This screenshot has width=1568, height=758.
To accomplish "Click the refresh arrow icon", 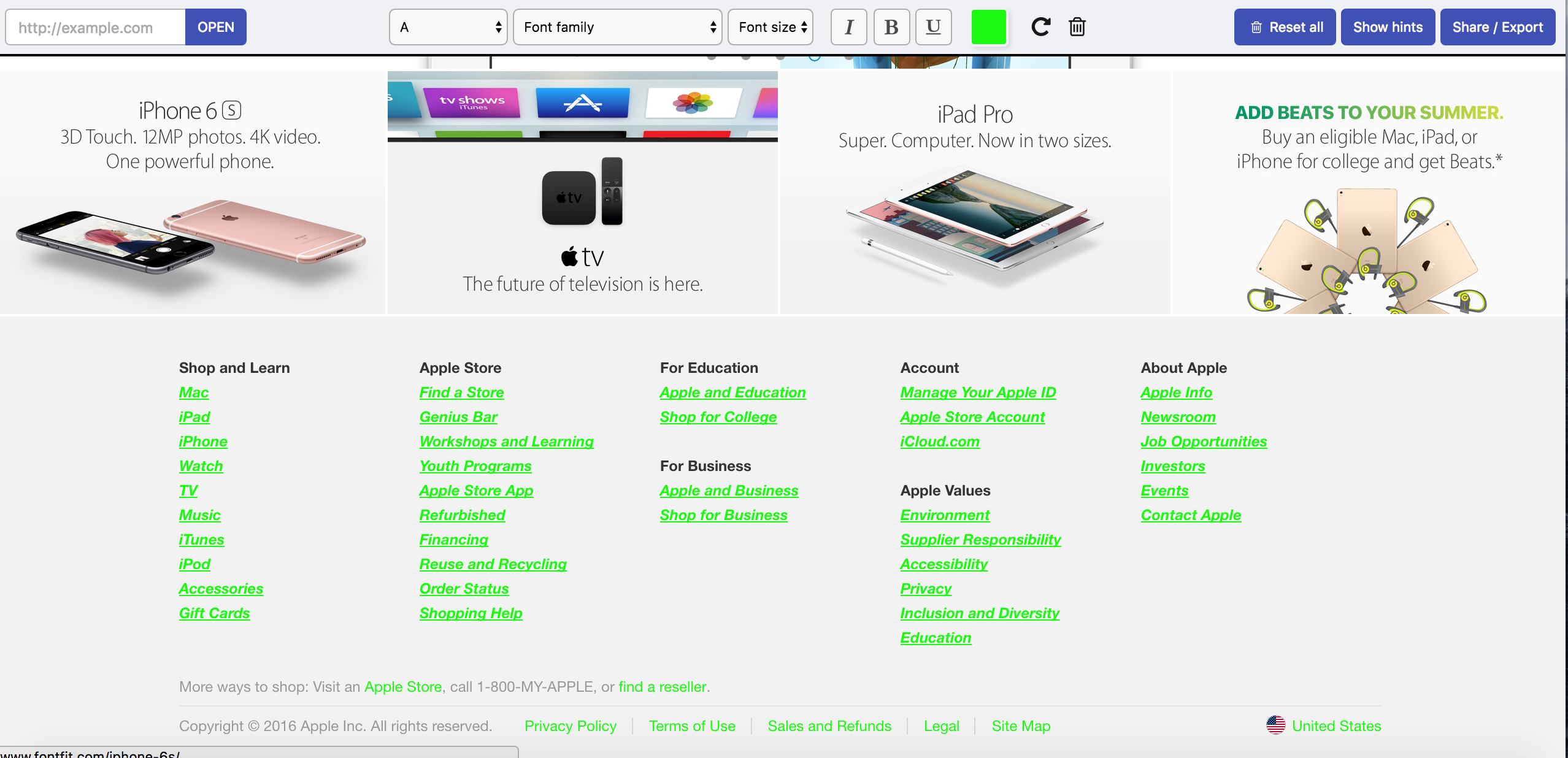I will tap(1040, 27).
